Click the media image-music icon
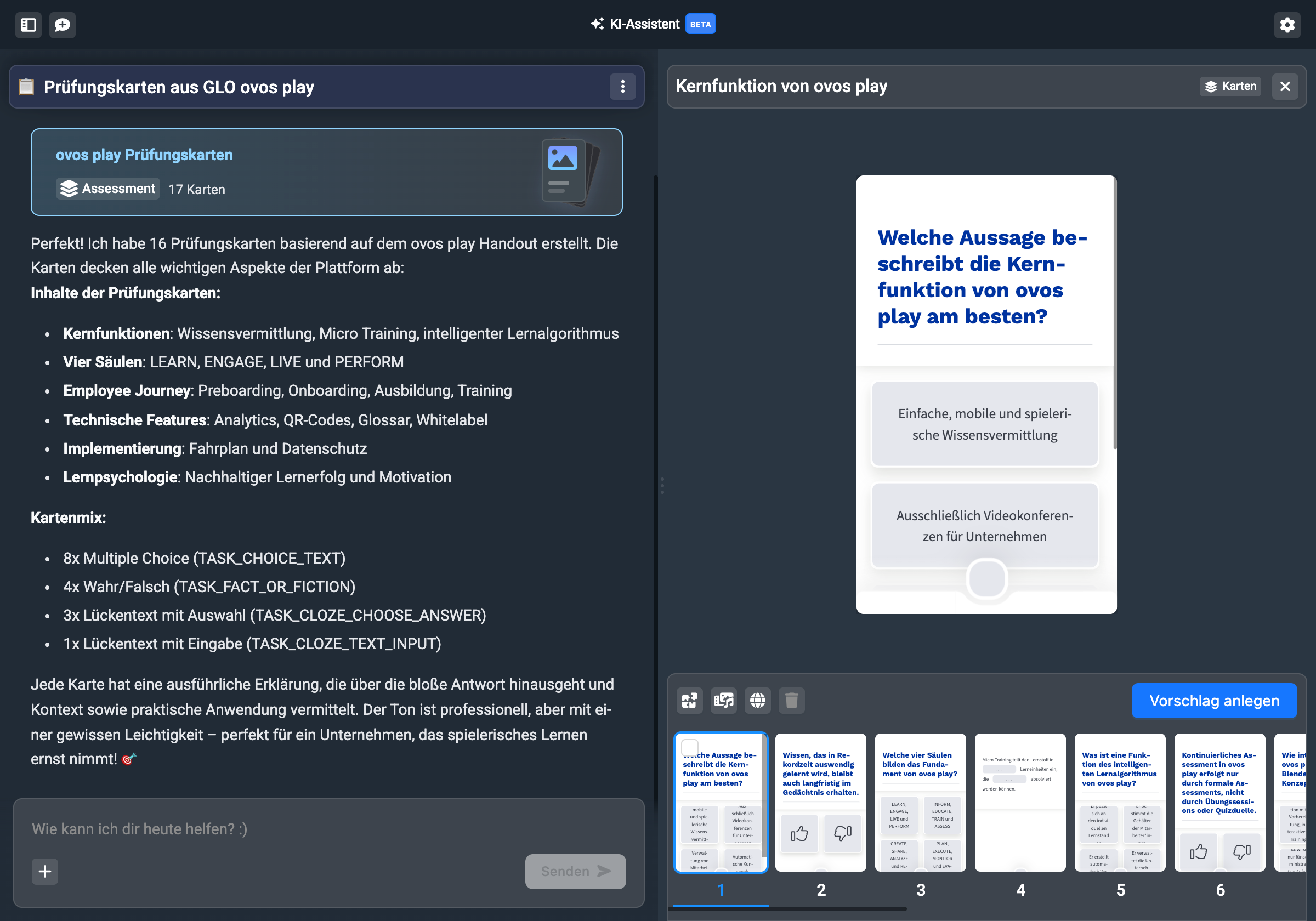 pos(723,700)
